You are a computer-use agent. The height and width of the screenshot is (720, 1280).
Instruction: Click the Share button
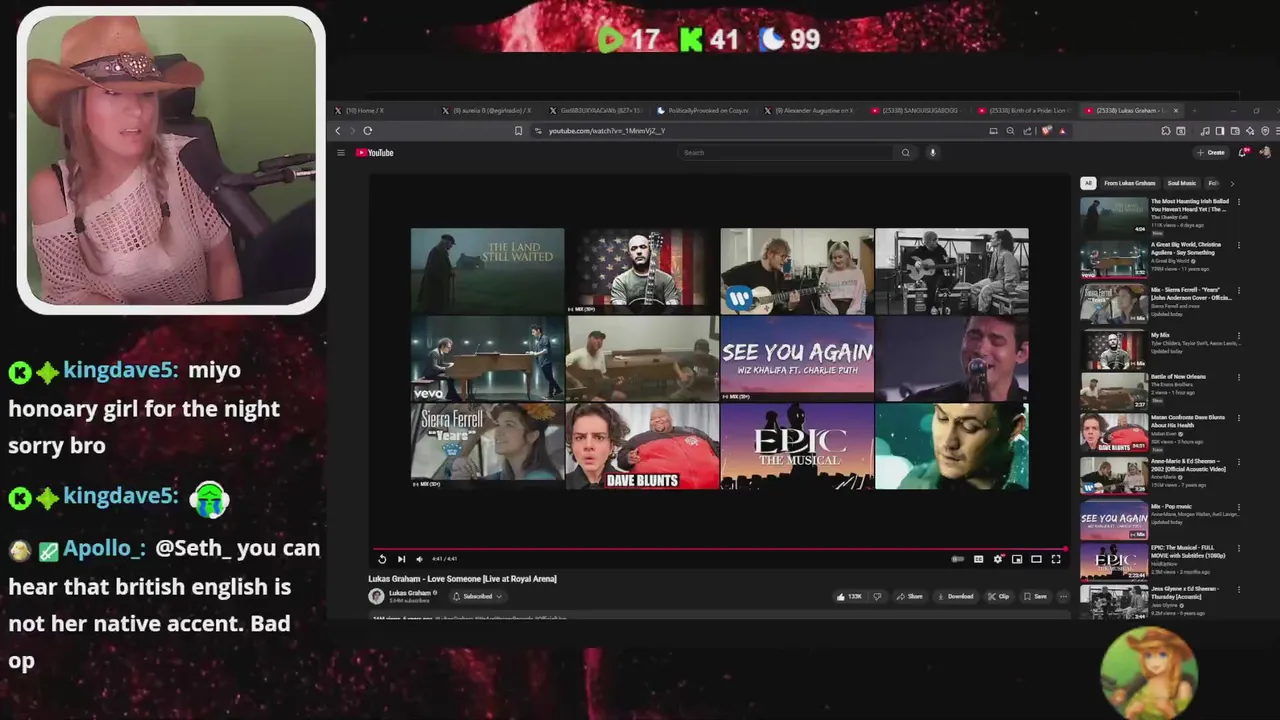coord(909,596)
